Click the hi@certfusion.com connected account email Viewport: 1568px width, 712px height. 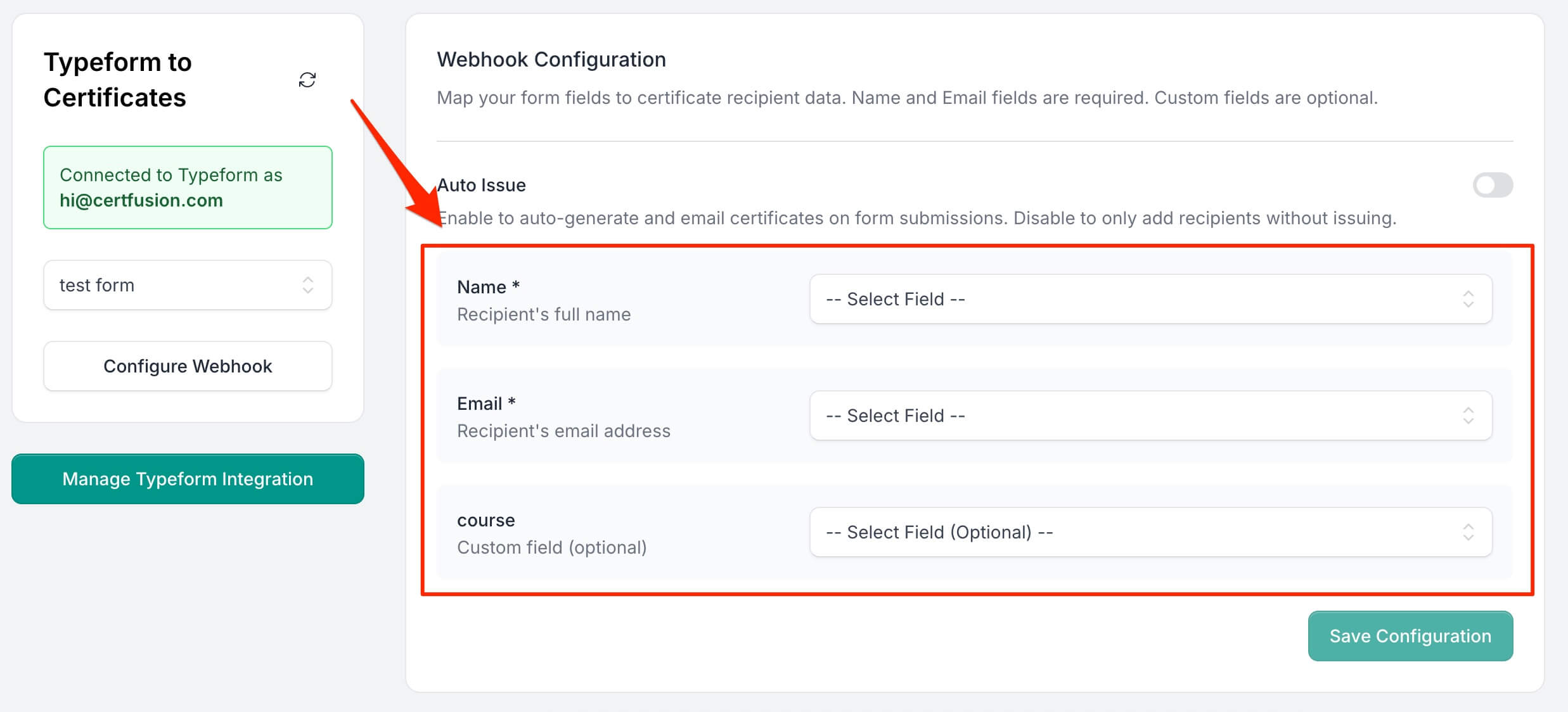click(141, 200)
